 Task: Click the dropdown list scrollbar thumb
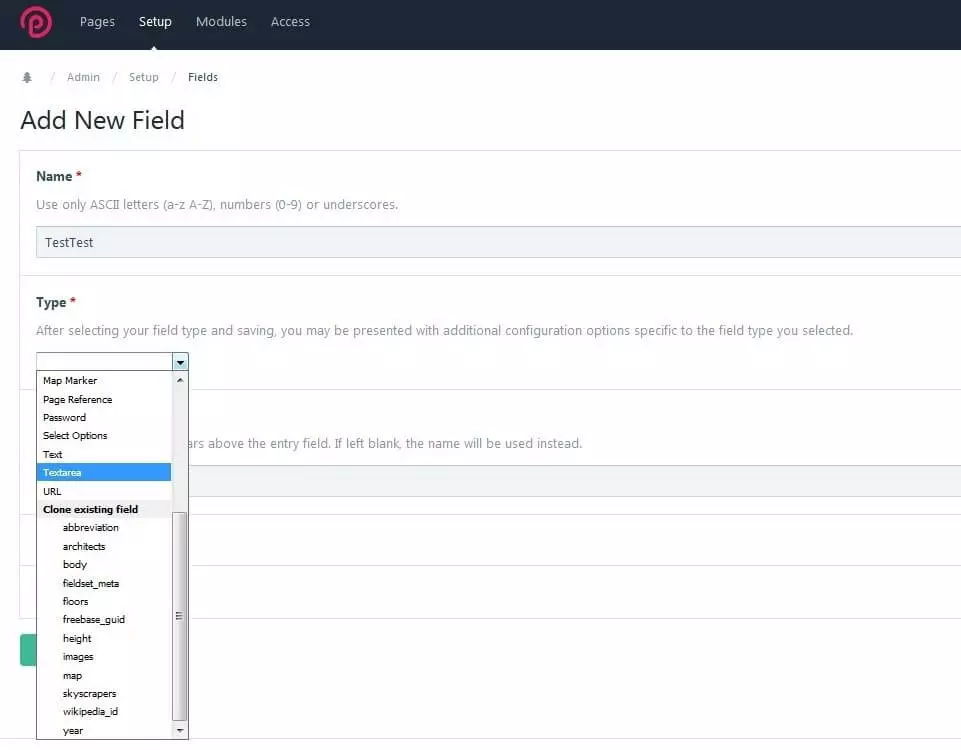(x=180, y=615)
